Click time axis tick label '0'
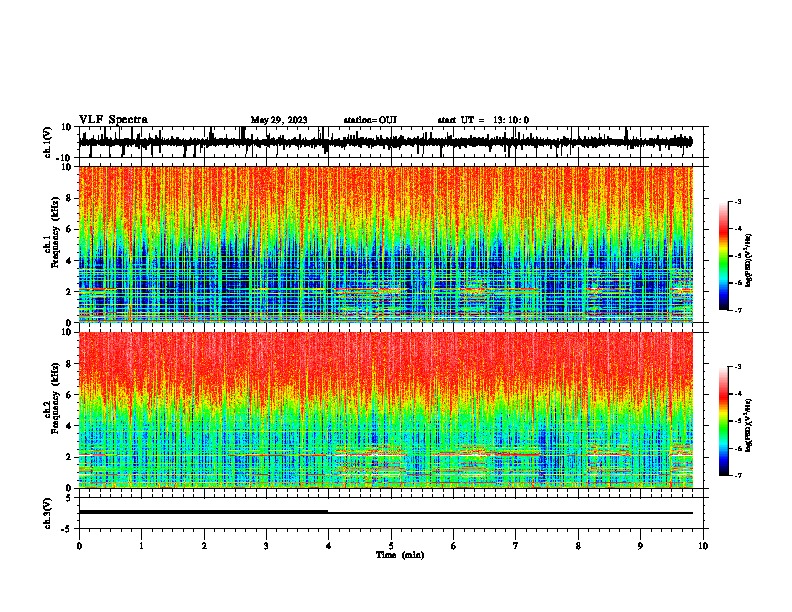Viewport: 792px width, 612px height. 79,546
